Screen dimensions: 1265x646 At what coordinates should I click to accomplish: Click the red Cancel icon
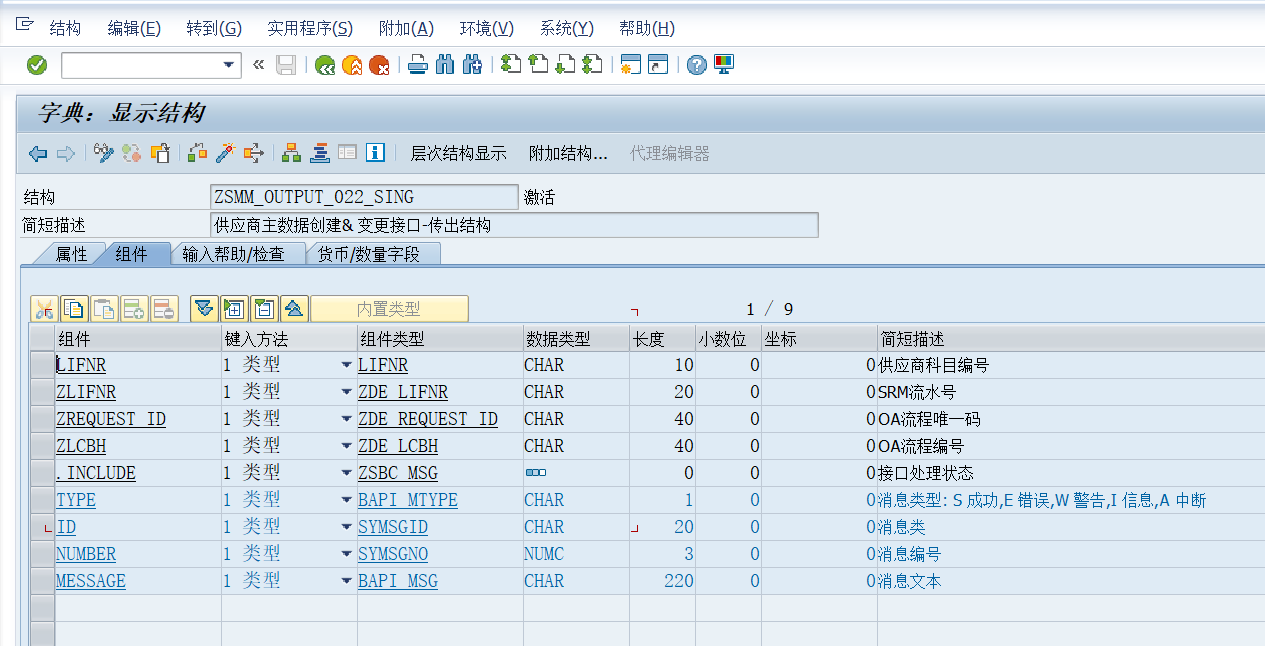coord(379,65)
